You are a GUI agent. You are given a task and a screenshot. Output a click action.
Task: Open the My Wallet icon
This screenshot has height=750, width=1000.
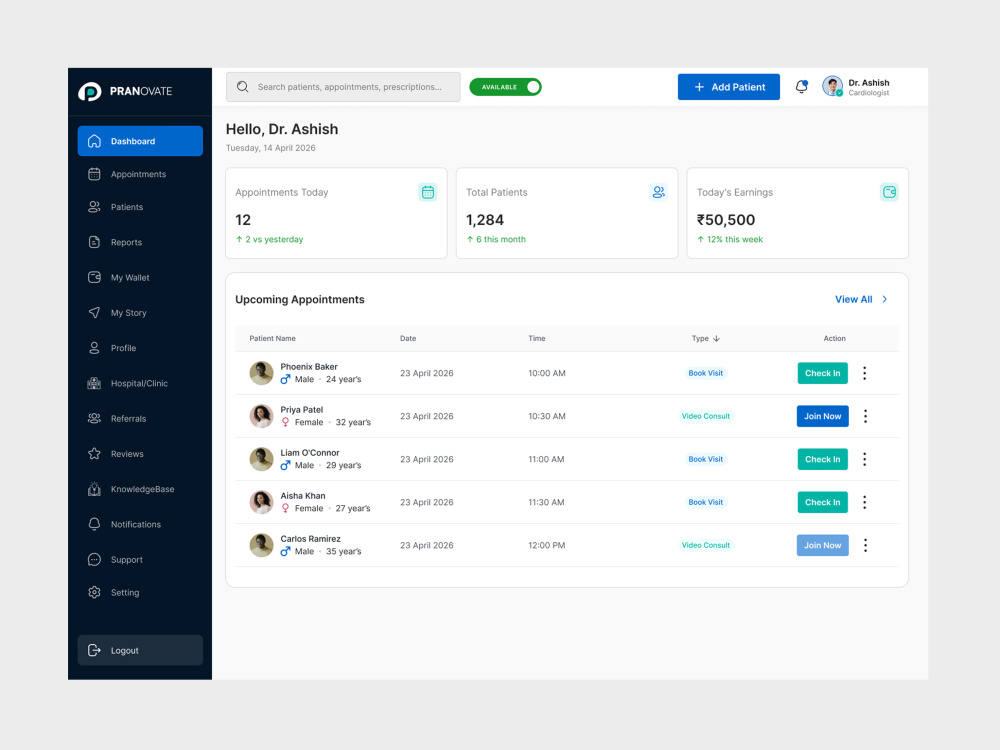coord(94,277)
